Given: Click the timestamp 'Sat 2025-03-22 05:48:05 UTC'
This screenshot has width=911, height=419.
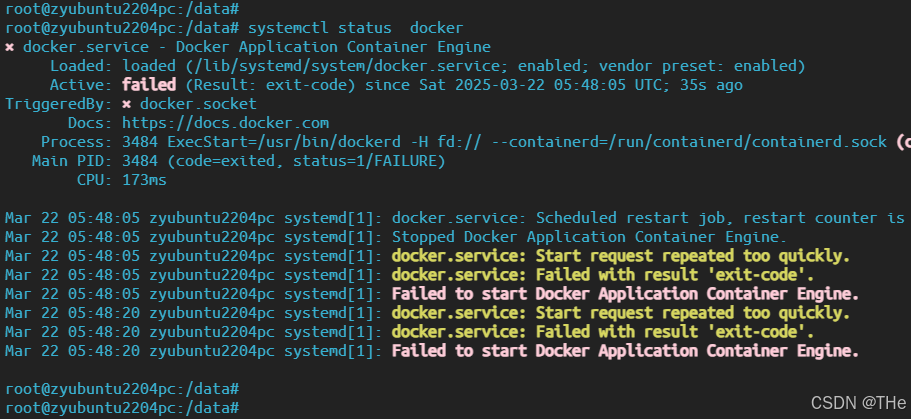Looking at the screenshot, I should [x=543, y=85].
